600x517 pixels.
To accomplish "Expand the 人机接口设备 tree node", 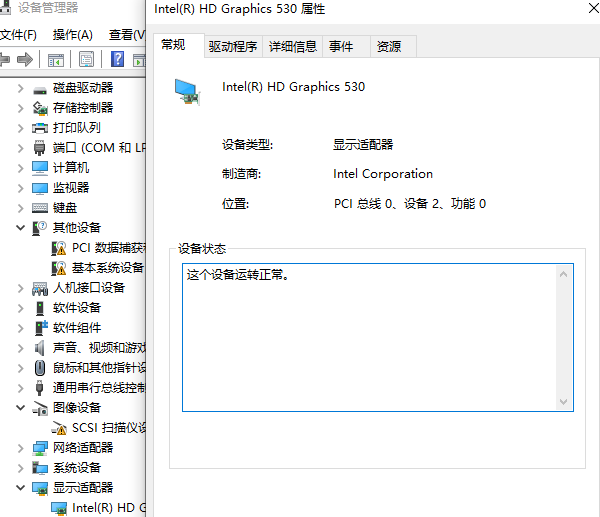I will (x=21, y=288).
